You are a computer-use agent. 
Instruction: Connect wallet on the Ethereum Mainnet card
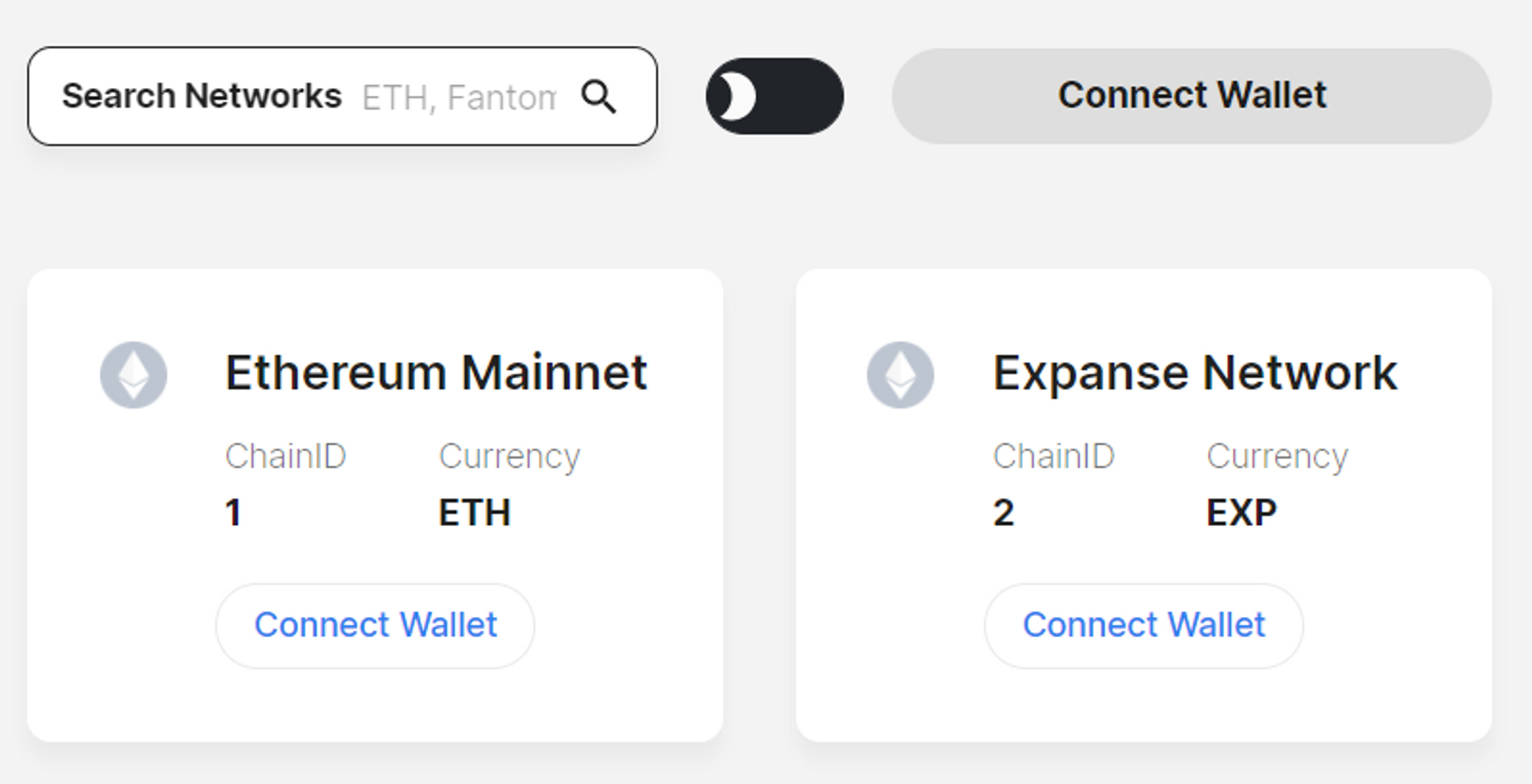[x=375, y=626]
